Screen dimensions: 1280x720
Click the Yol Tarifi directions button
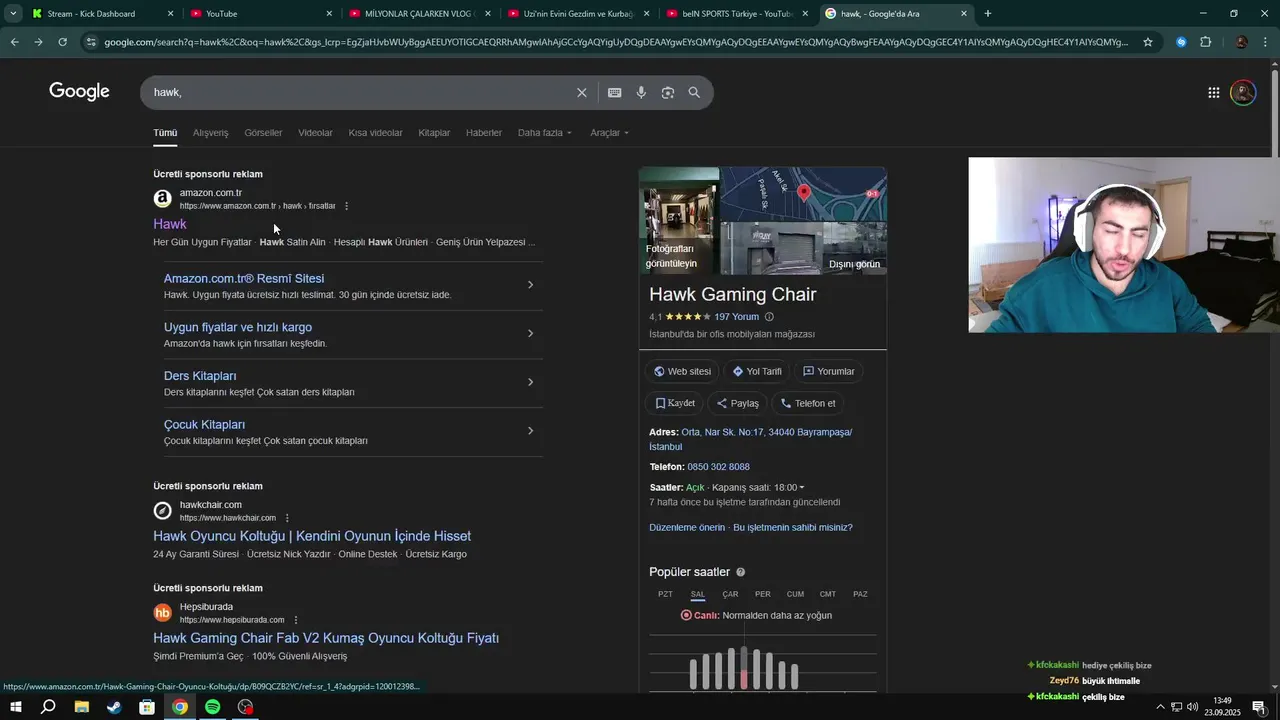click(757, 371)
